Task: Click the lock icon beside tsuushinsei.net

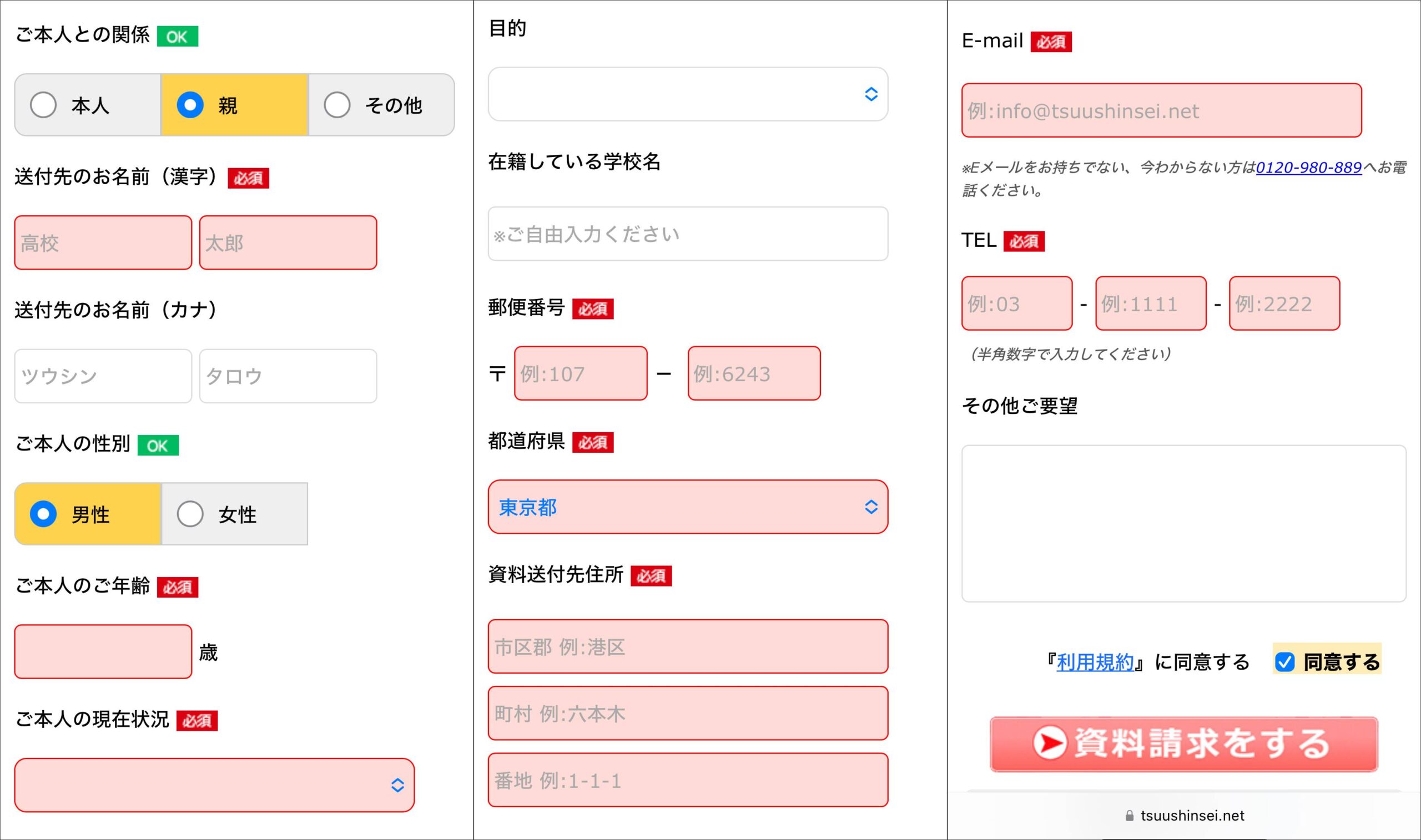Action: [x=1130, y=816]
